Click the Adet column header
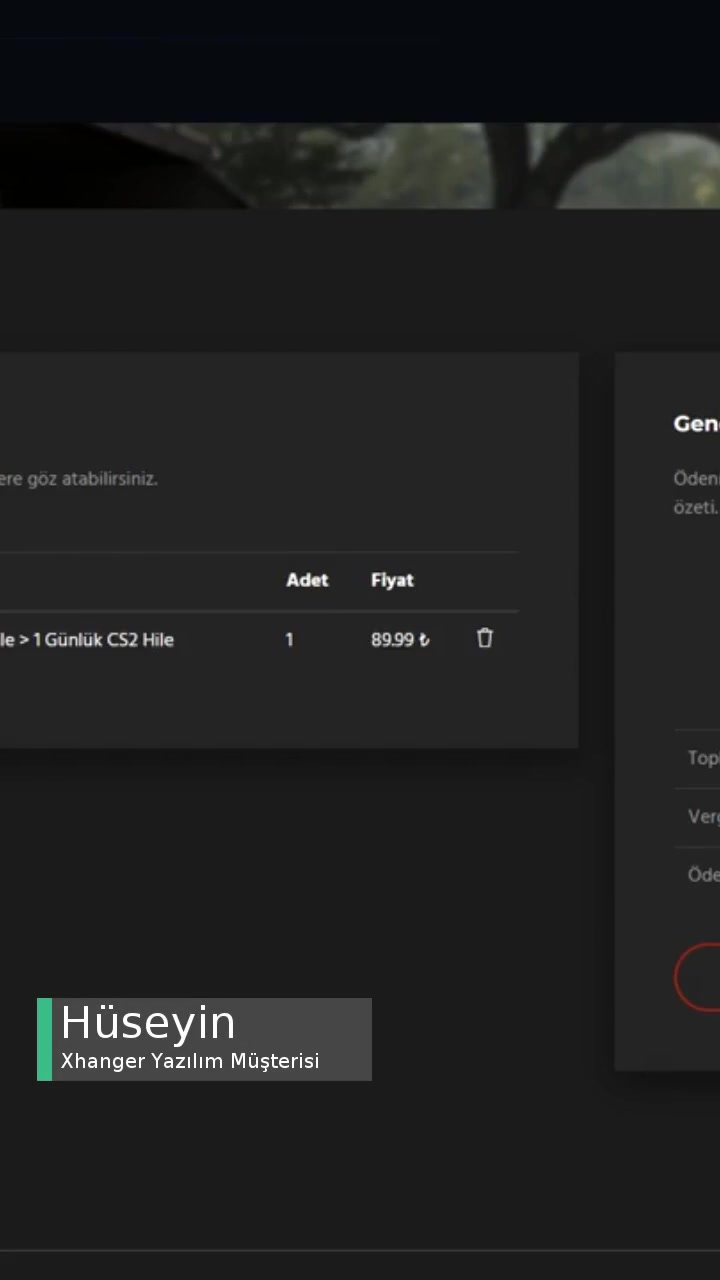The height and width of the screenshot is (1280, 720). (x=307, y=580)
